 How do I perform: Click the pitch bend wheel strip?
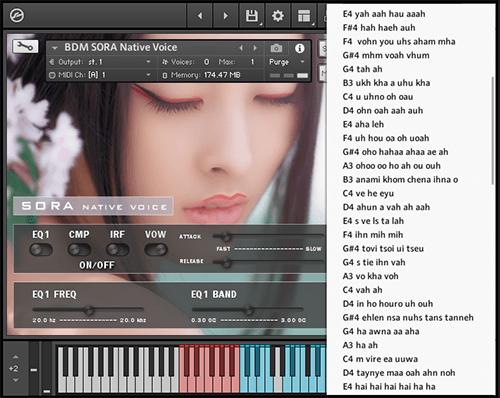34,368
